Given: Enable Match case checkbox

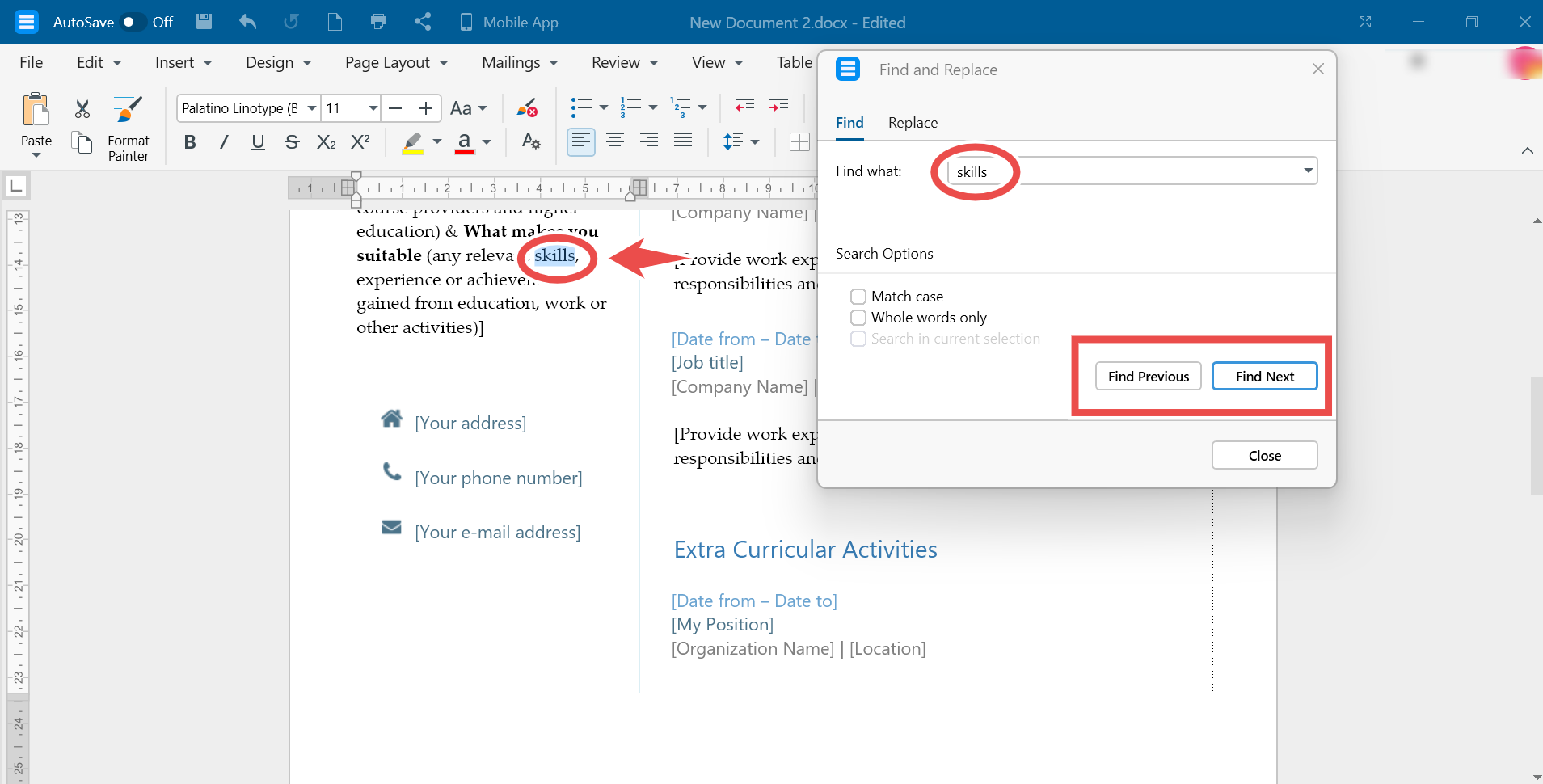Looking at the screenshot, I should click(x=858, y=297).
